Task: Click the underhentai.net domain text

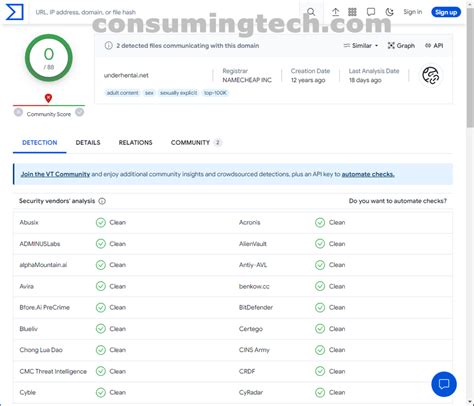Action: click(x=126, y=75)
